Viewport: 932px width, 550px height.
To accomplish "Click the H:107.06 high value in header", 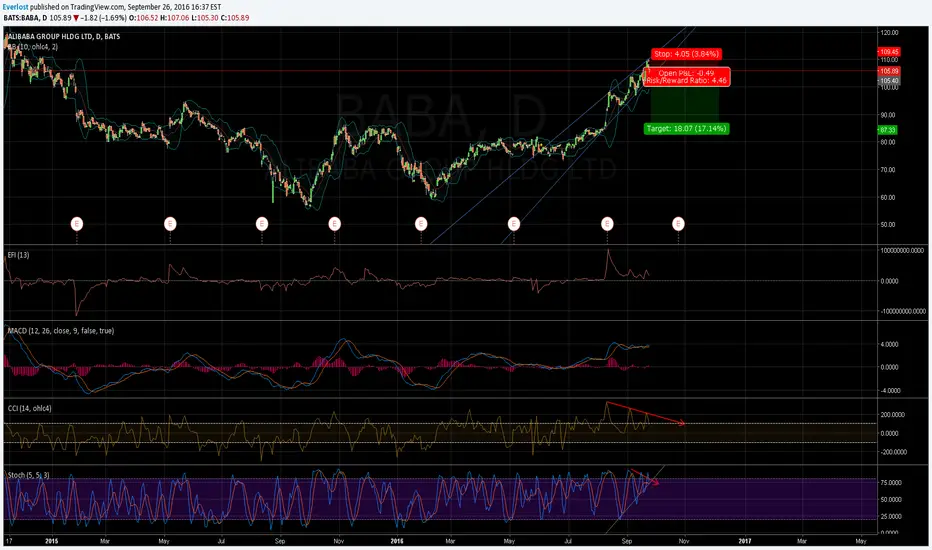I will point(175,18).
